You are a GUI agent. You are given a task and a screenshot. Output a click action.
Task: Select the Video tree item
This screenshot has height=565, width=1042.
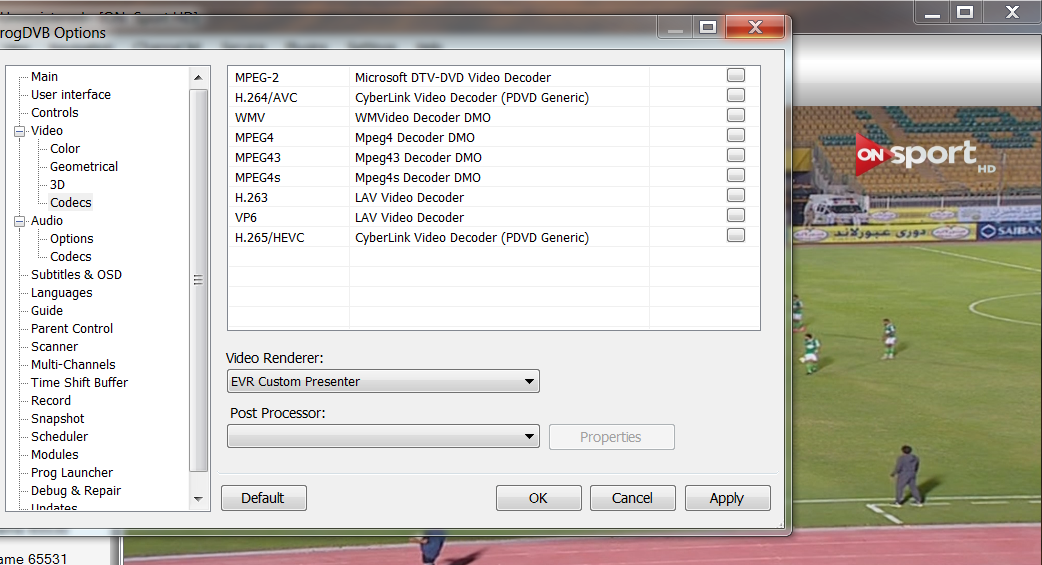tap(47, 130)
